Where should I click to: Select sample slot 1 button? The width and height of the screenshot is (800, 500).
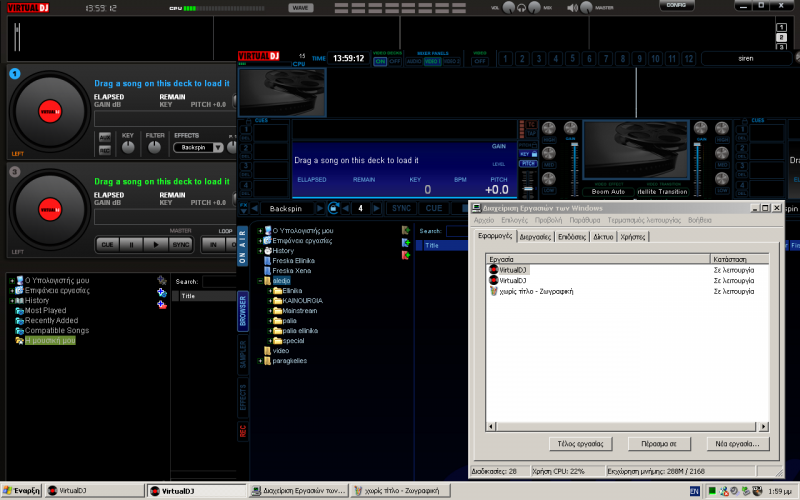pos(505,59)
